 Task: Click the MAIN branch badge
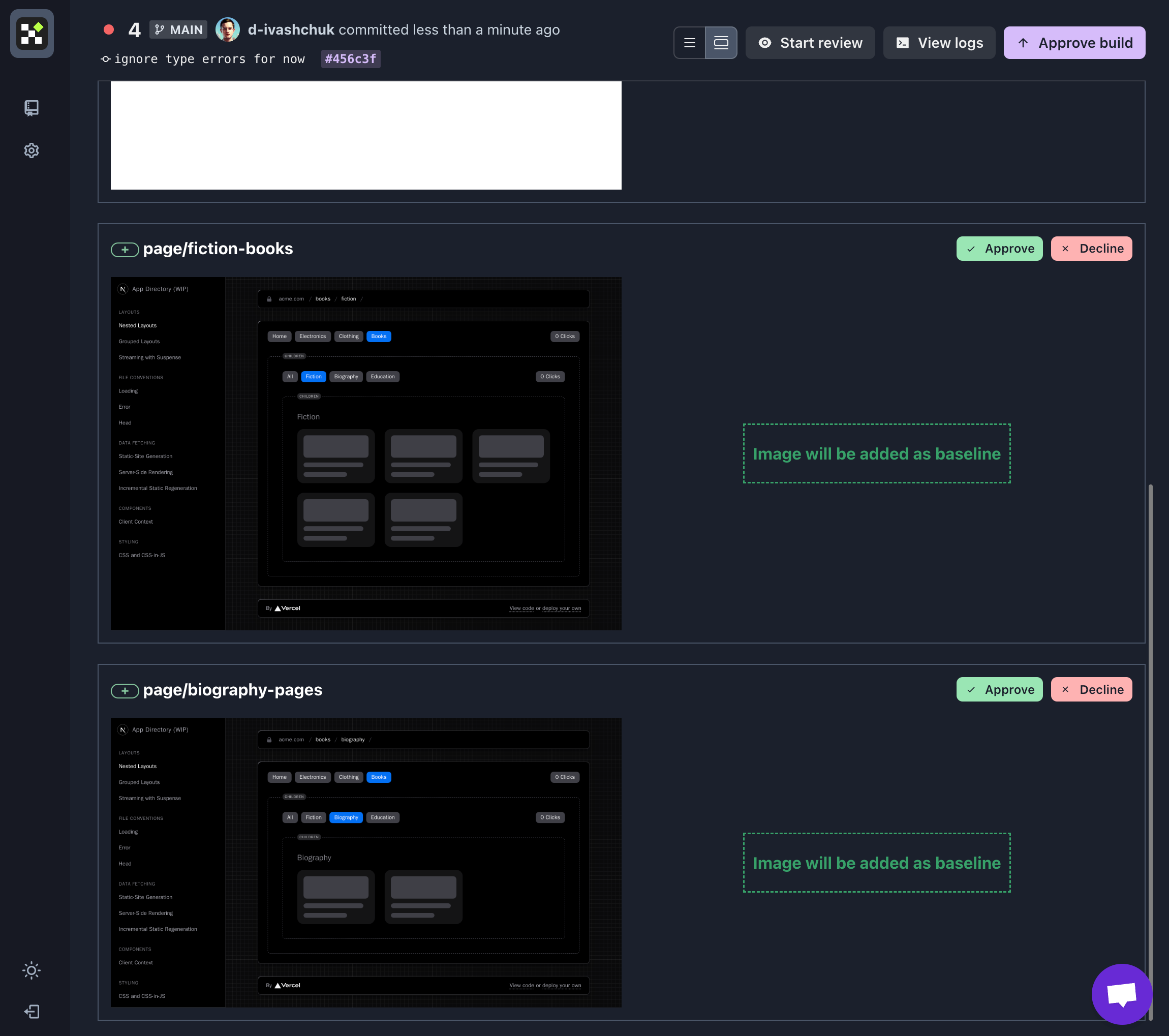(178, 30)
